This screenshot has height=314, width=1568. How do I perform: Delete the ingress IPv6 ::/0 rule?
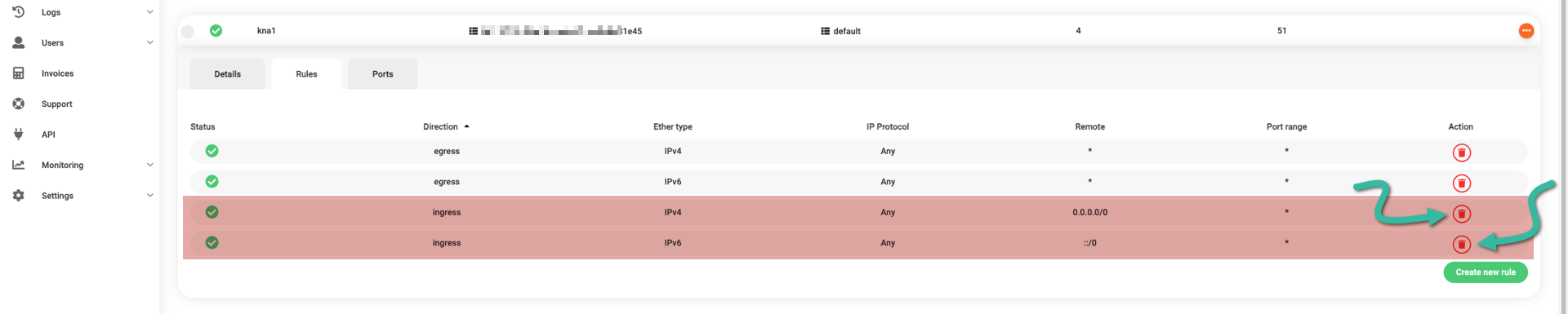pos(1461,244)
